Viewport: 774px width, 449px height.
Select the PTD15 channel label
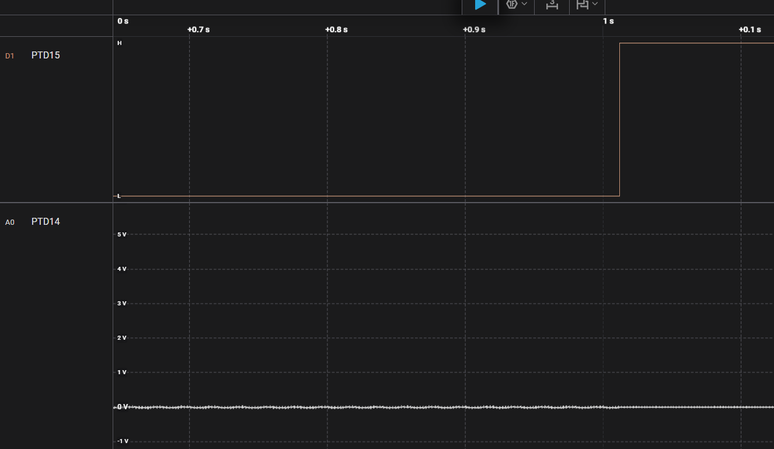(x=45, y=55)
